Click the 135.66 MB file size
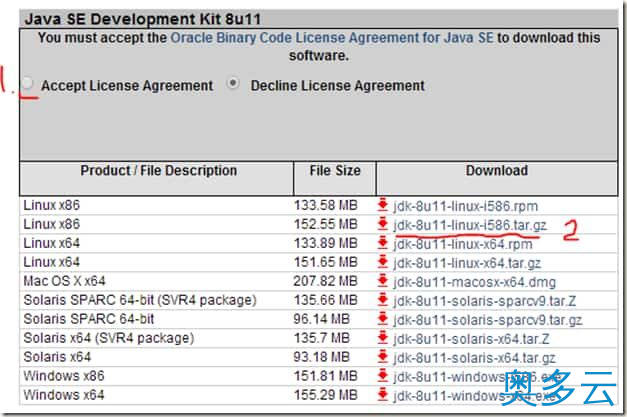This screenshot has height=417, width=627. click(x=325, y=300)
